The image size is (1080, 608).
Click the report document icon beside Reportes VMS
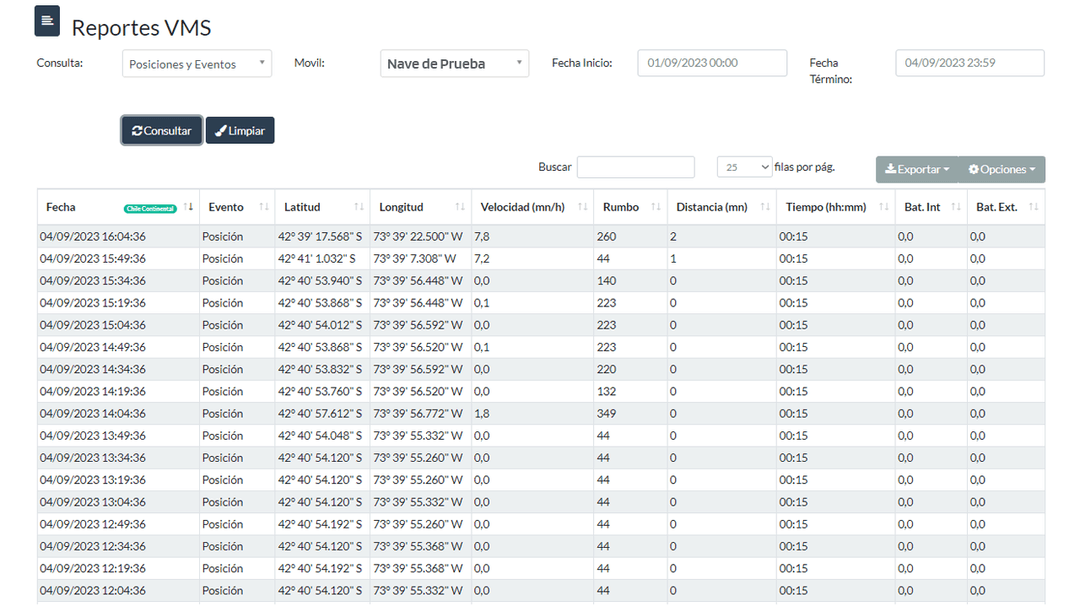[x=46, y=20]
